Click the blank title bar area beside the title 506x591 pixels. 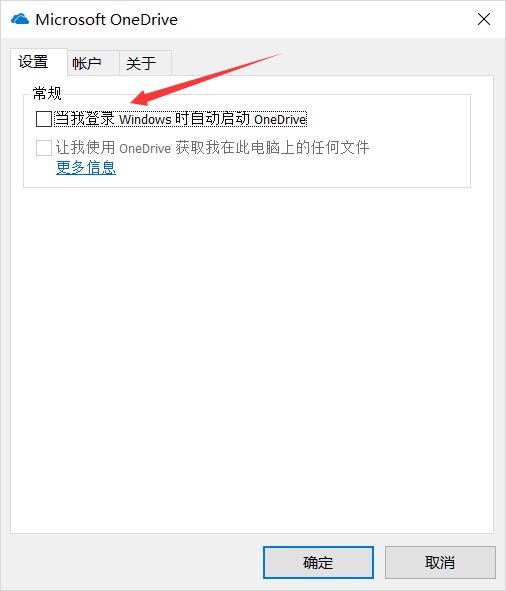pyautogui.click(x=324, y=19)
